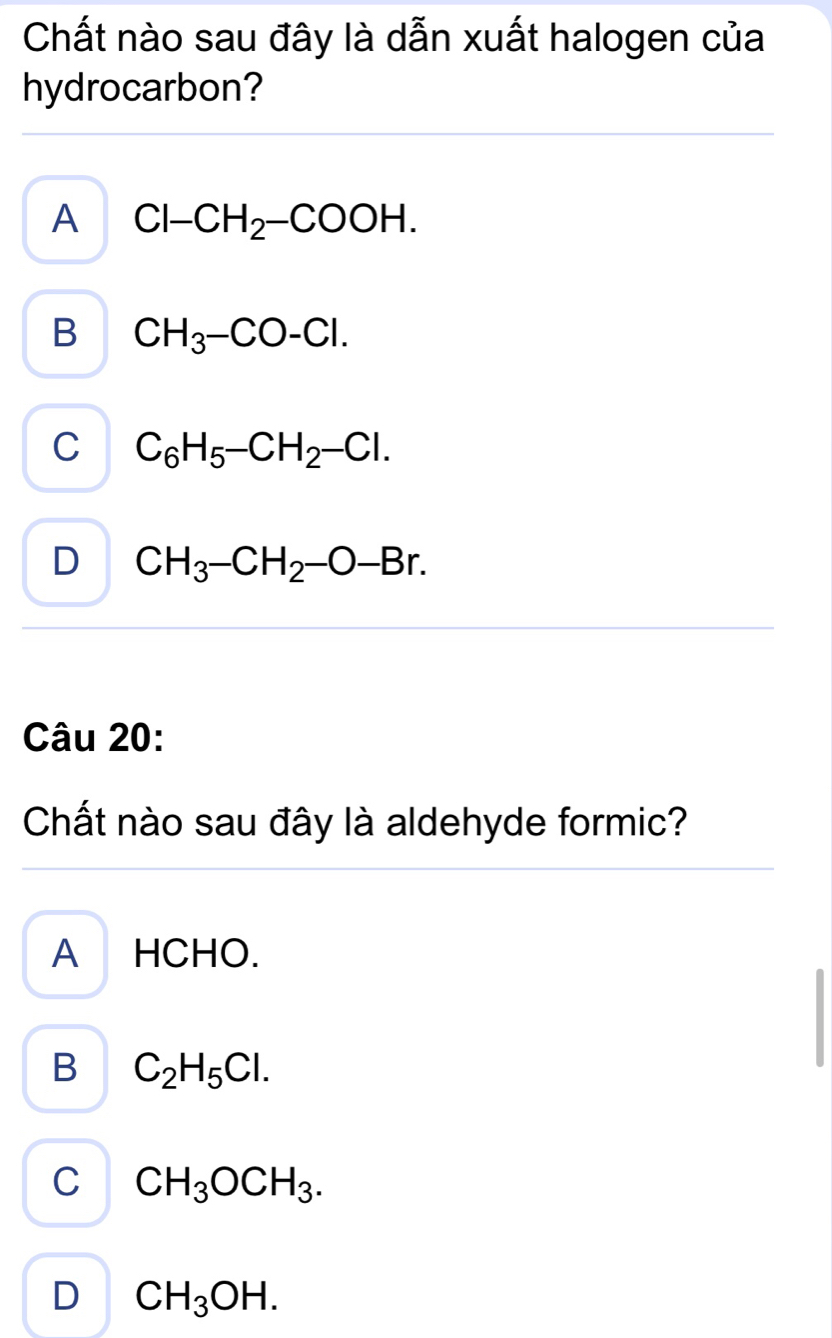Select letter A box beside Cl–CH2–COOH

click(66, 219)
